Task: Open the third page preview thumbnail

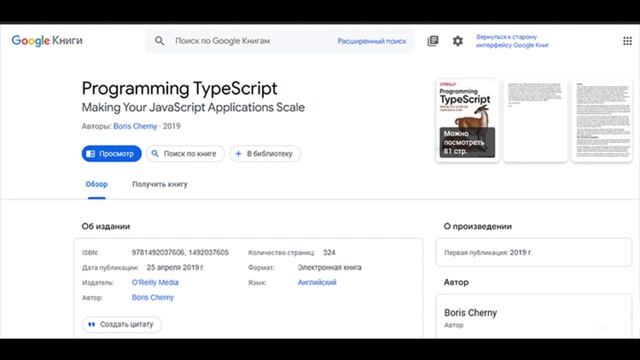Action: [x=602, y=120]
